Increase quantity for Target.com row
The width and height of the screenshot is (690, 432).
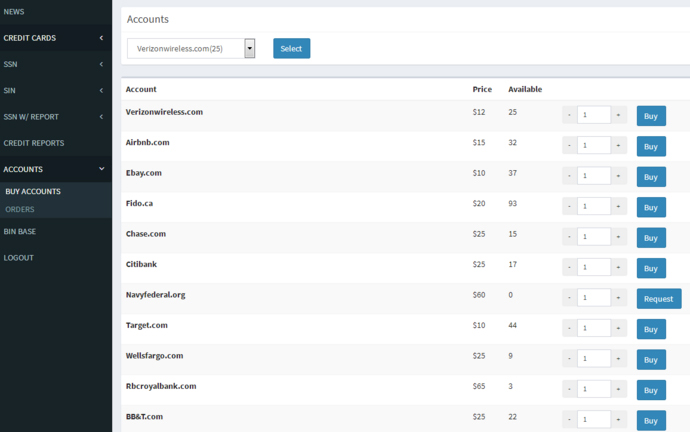pos(618,328)
